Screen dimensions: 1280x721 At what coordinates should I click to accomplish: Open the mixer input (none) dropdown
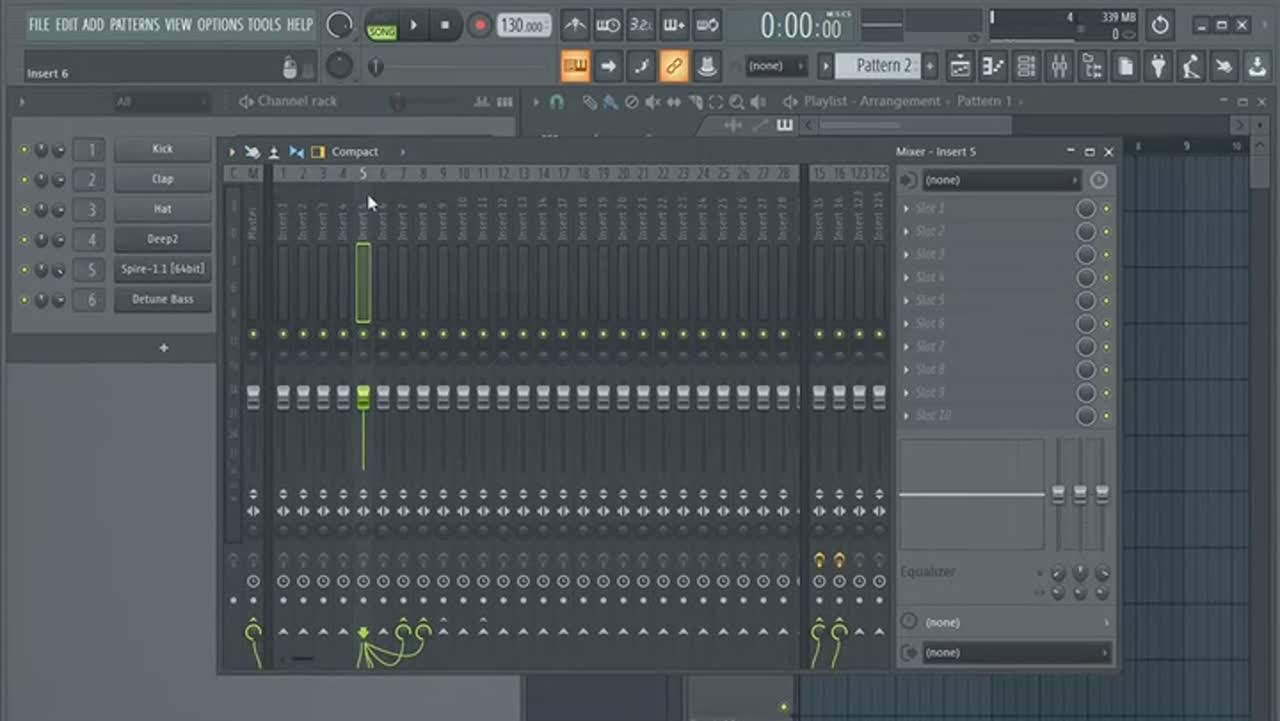pos(1000,180)
